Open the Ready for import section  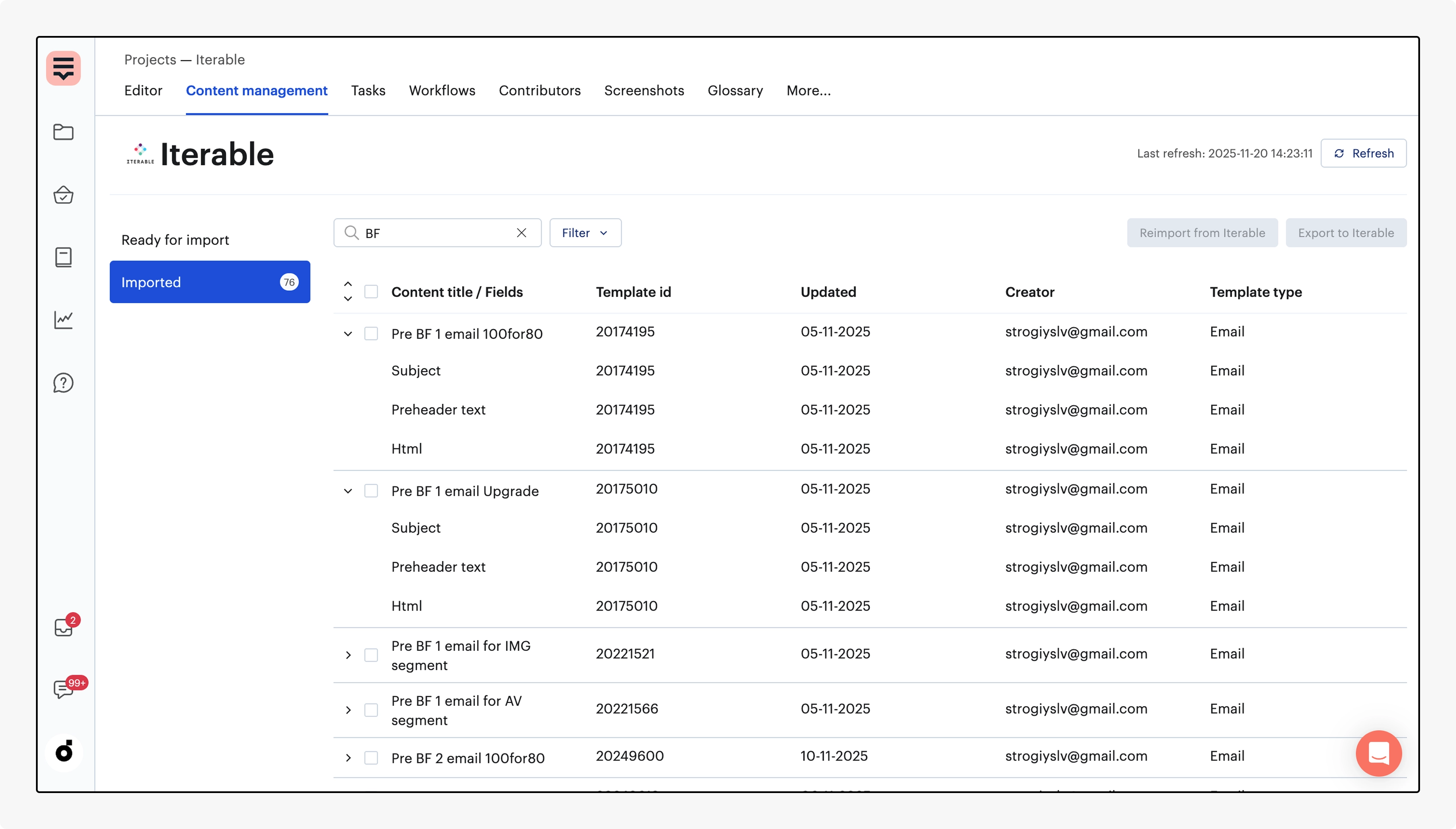click(x=176, y=240)
